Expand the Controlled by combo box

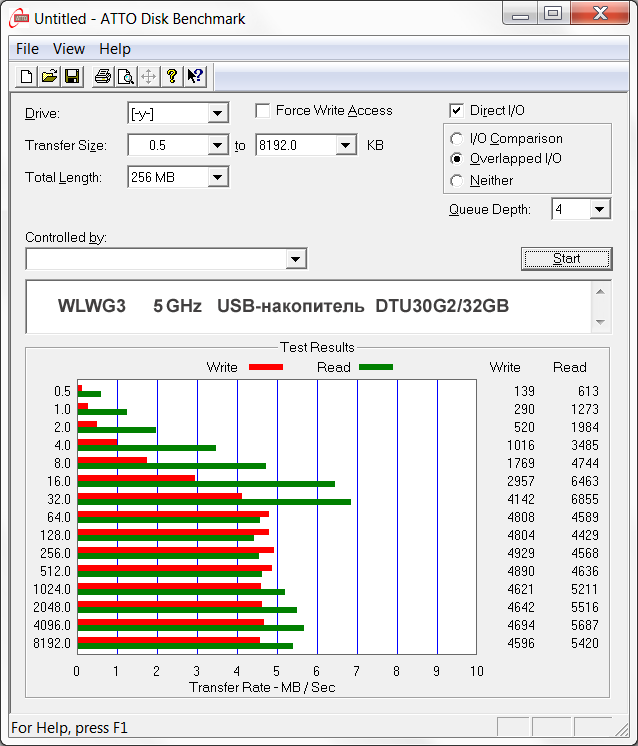click(x=295, y=260)
